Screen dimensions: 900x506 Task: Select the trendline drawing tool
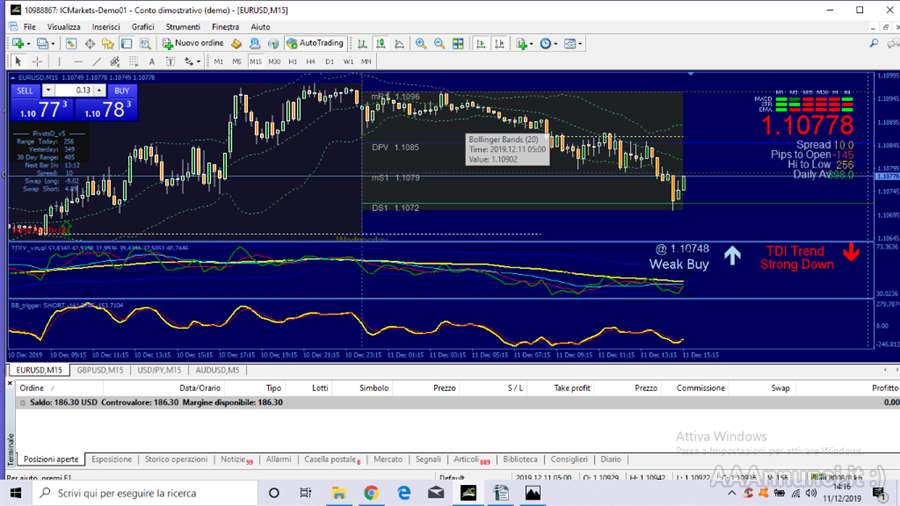coord(96,61)
